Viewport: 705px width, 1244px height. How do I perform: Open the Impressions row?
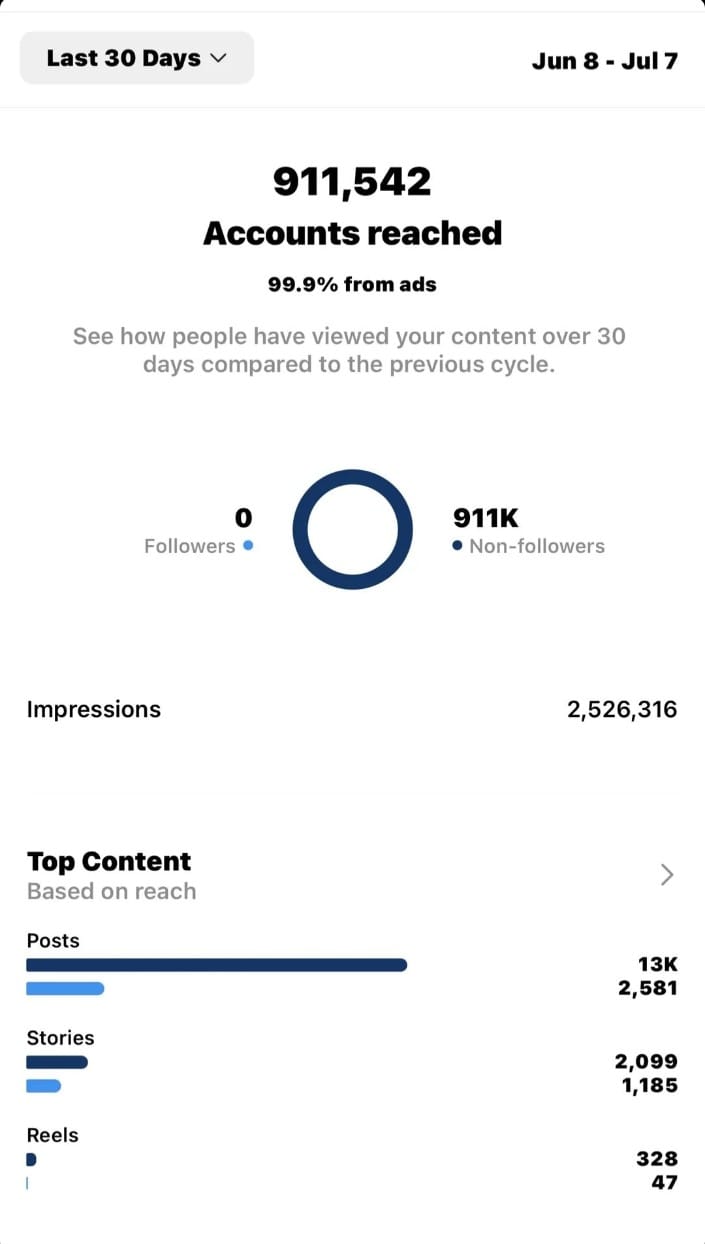click(352, 710)
